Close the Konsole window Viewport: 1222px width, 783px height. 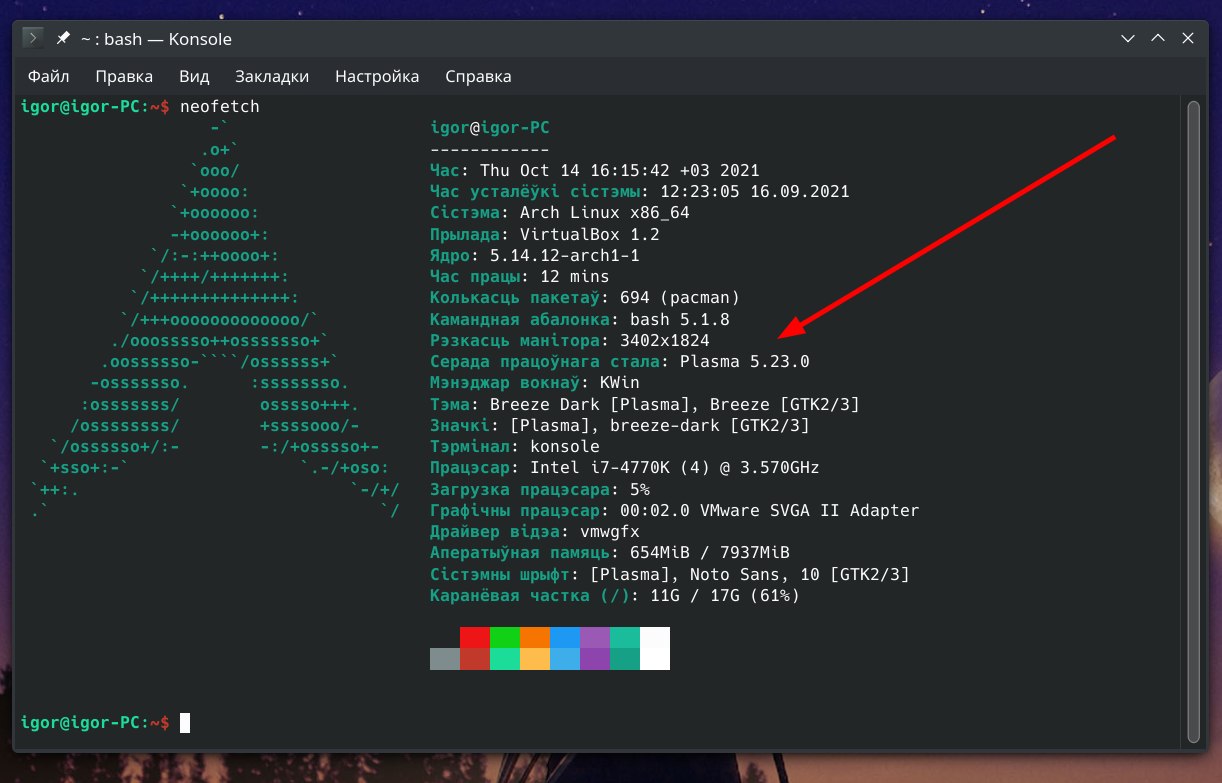[1188, 39]
